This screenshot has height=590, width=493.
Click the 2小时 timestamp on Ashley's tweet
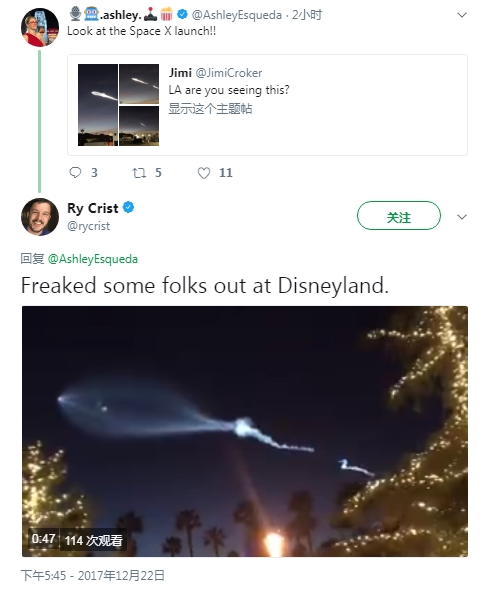point(307,15)
